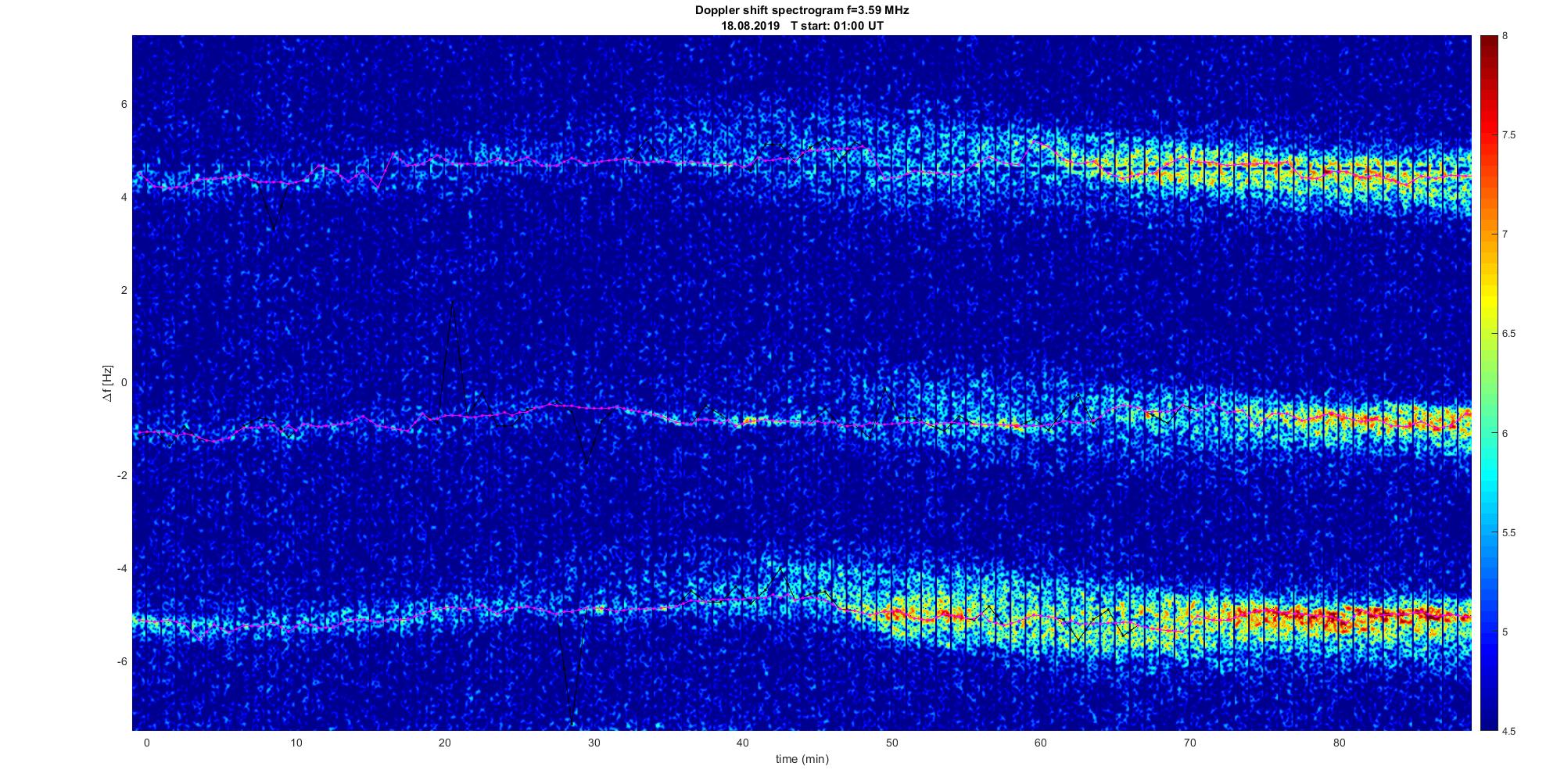This screenshot has width=1564, height=784.
Task: Click the subtitle "18.08.2019 T start: 01:00 UT"
Action: point(802,26)
